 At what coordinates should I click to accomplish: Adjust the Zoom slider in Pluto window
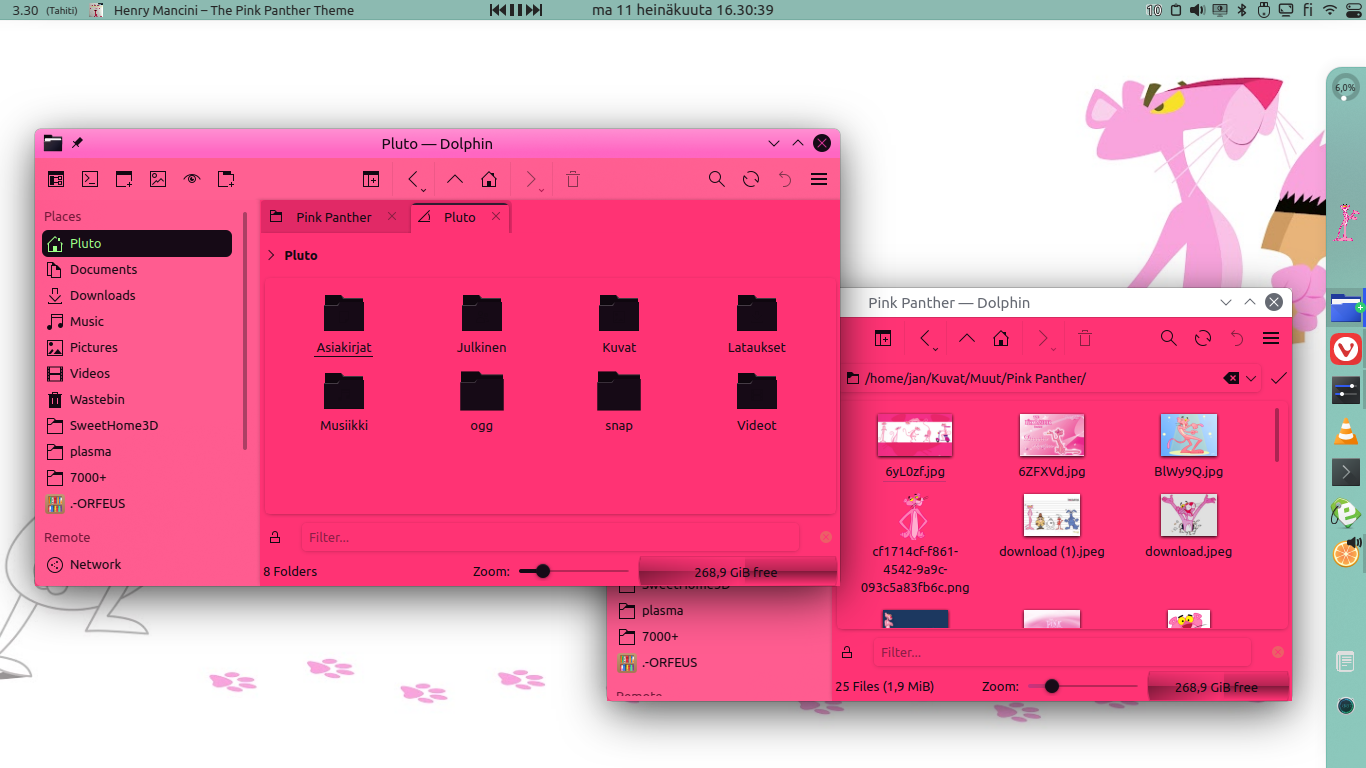click(x=573, y=571)
